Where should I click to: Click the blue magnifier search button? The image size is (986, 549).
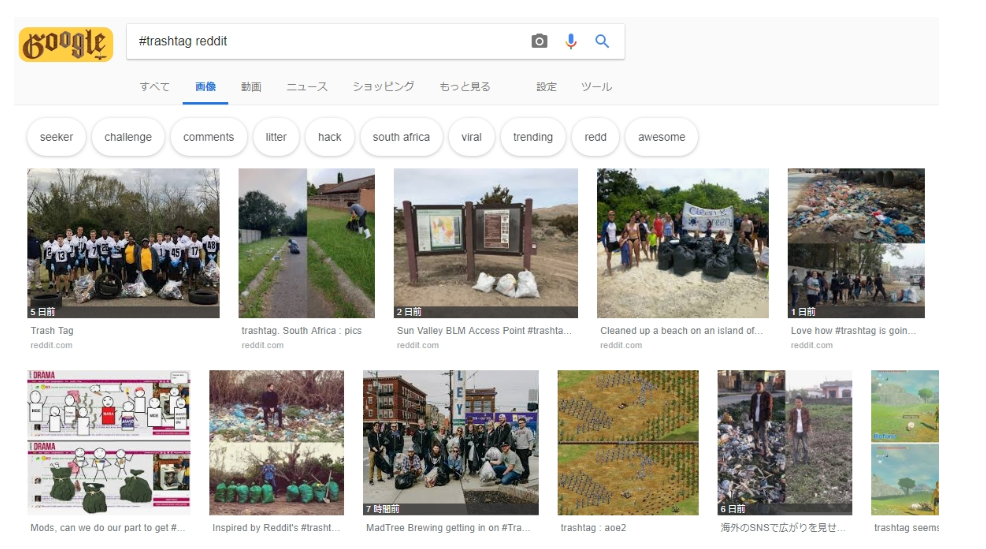pyautogui.click(x=602, y=41)
